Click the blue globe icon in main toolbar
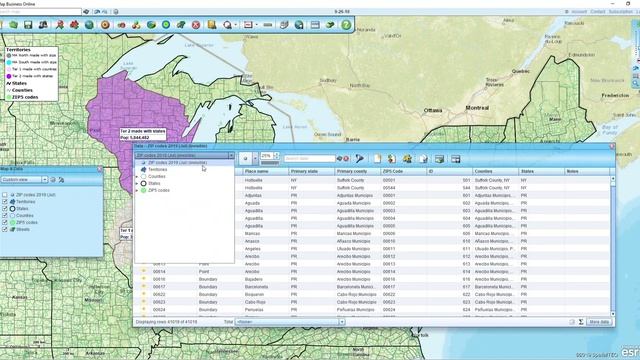The image size is (640, 360). click(x=89, y=25)
